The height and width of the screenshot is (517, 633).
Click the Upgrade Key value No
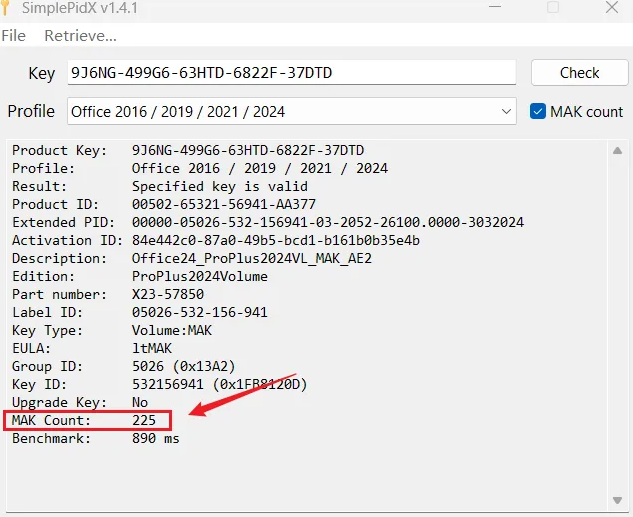point(140,402)
